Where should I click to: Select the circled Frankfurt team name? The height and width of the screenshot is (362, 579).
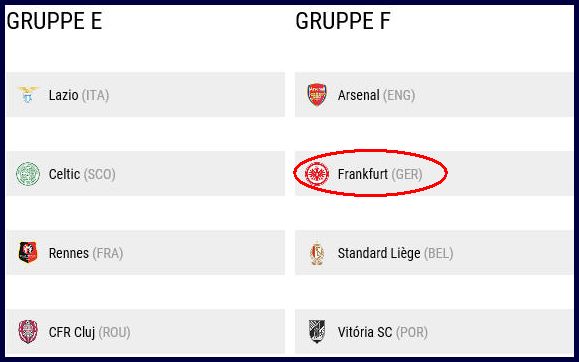[x=363, y=174]
